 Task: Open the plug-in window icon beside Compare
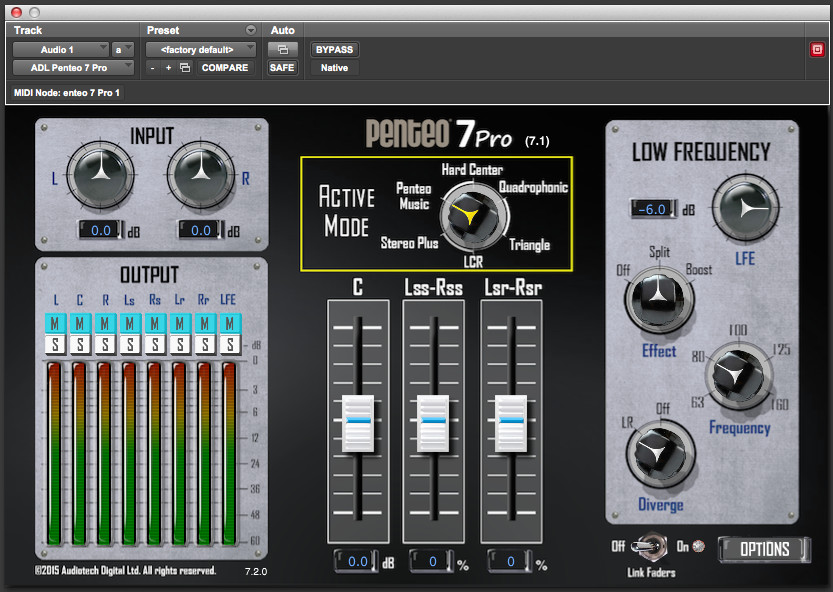coord(185,67)
